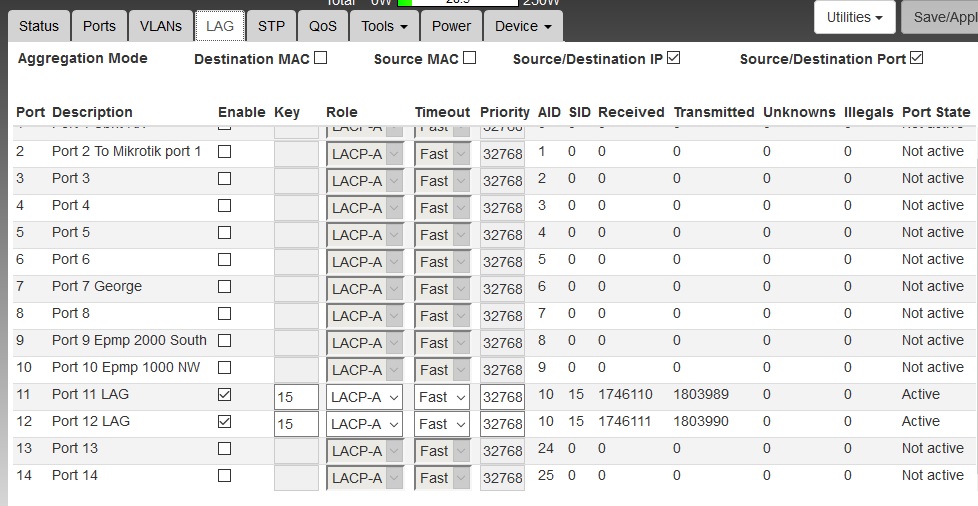978x506 pixels.
Task: Click the Save/Apply button
Action: pyautogui.click(x=940, y=17)
